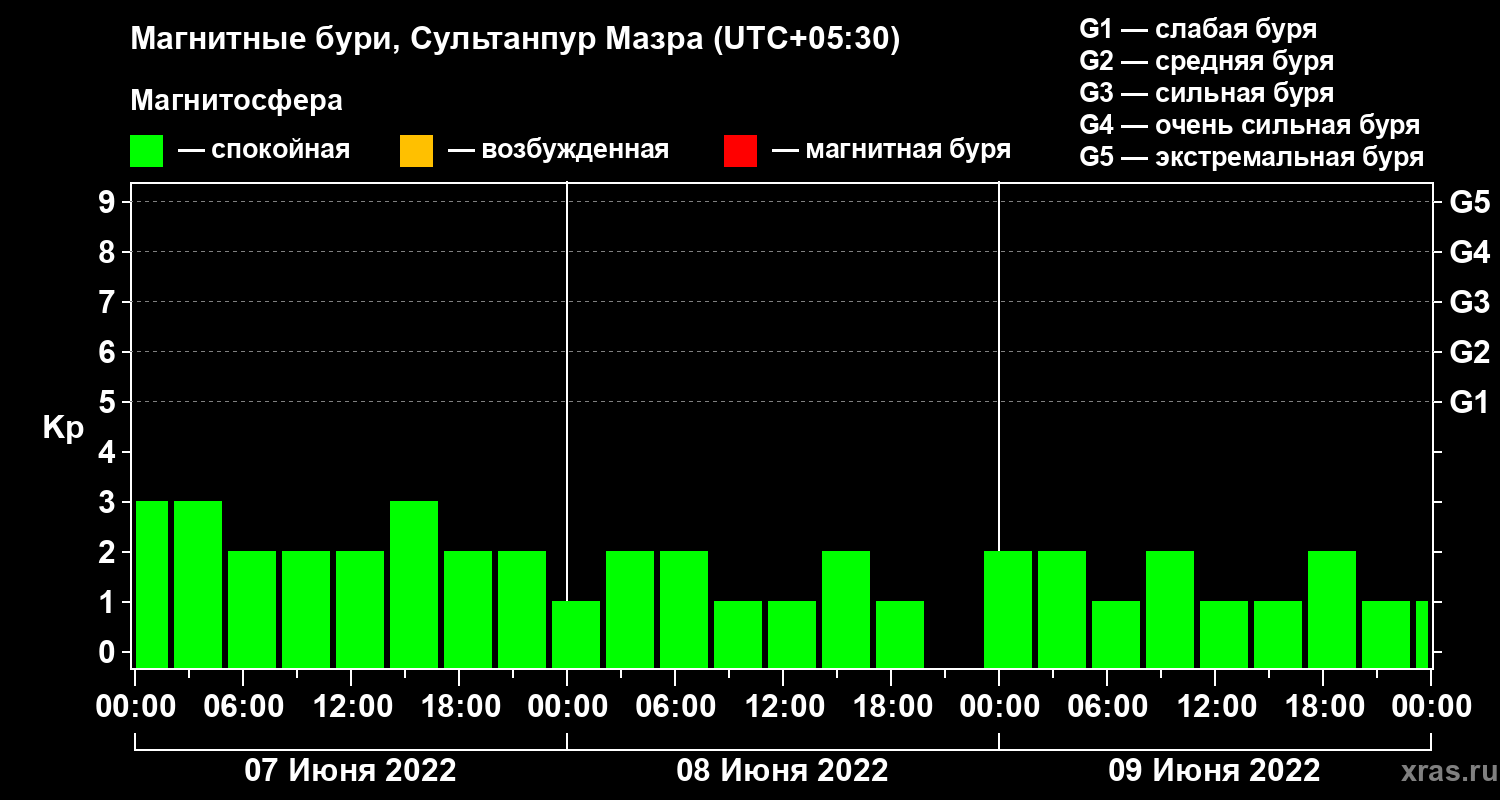This screenshot has height=800, width=1500.
Task: Click the G3 label on right scale
Action: coord(1469,302)
